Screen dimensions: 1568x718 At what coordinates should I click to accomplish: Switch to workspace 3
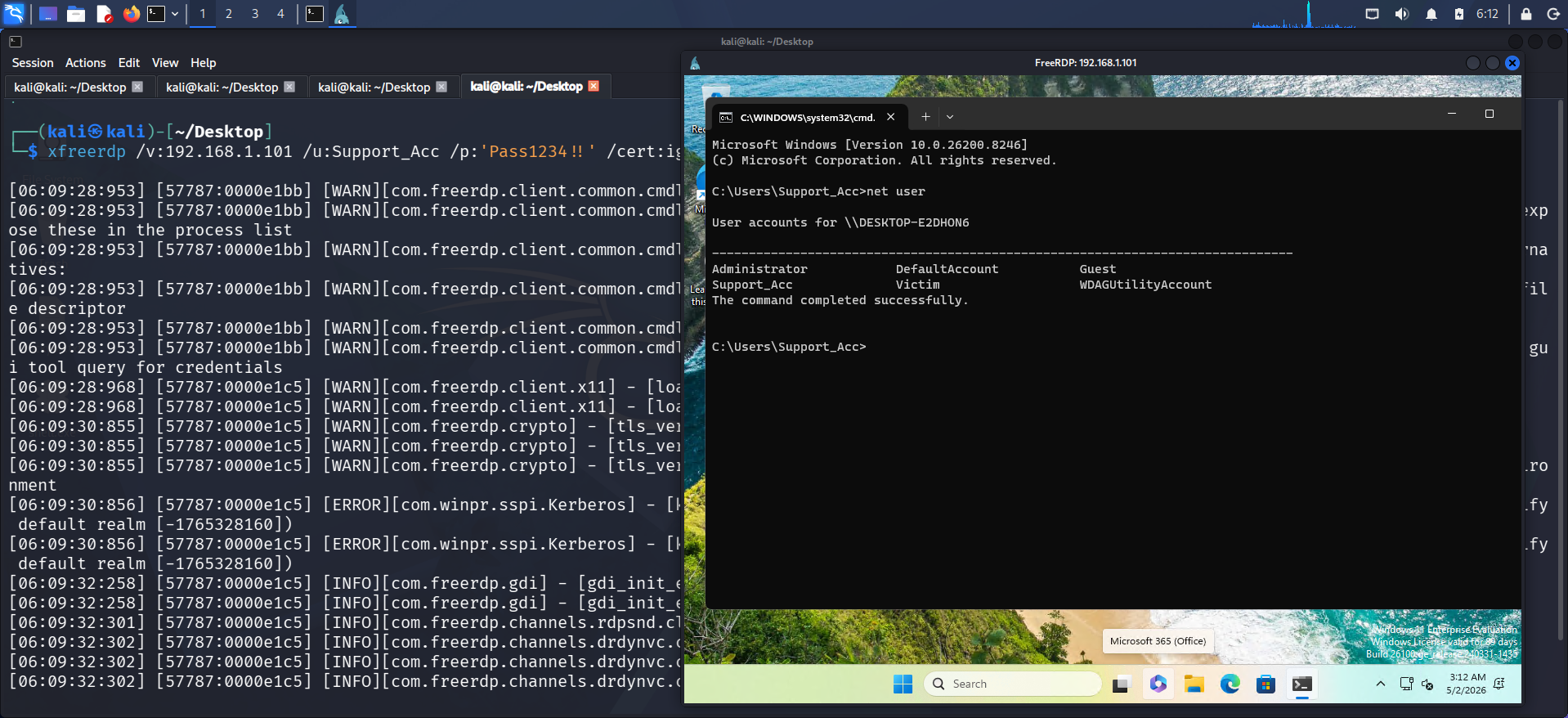coord(255,14)
